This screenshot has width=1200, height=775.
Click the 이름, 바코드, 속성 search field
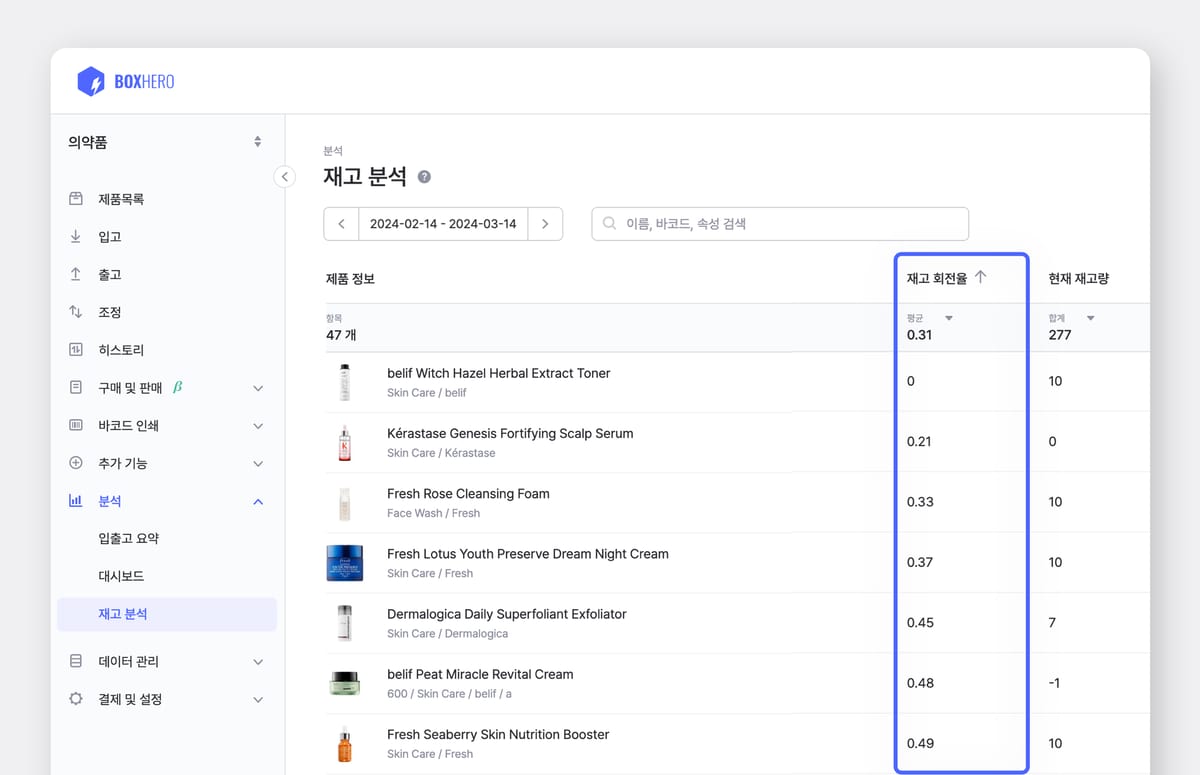tap(780, 223)
